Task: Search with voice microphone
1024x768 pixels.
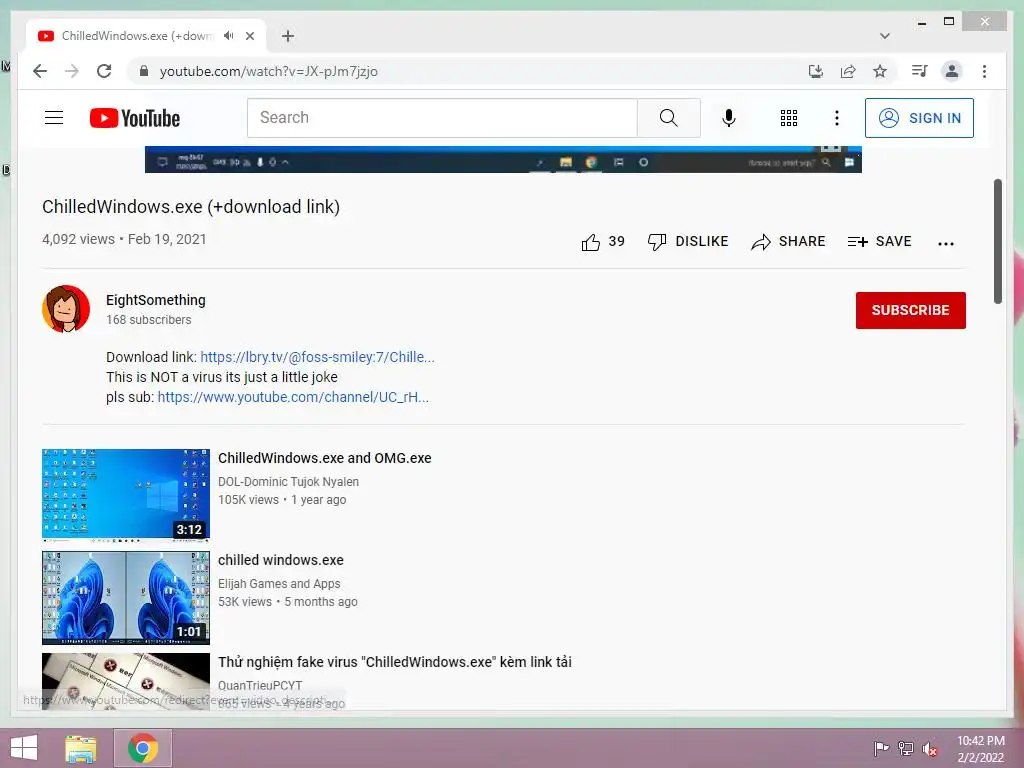Action: 729,118
